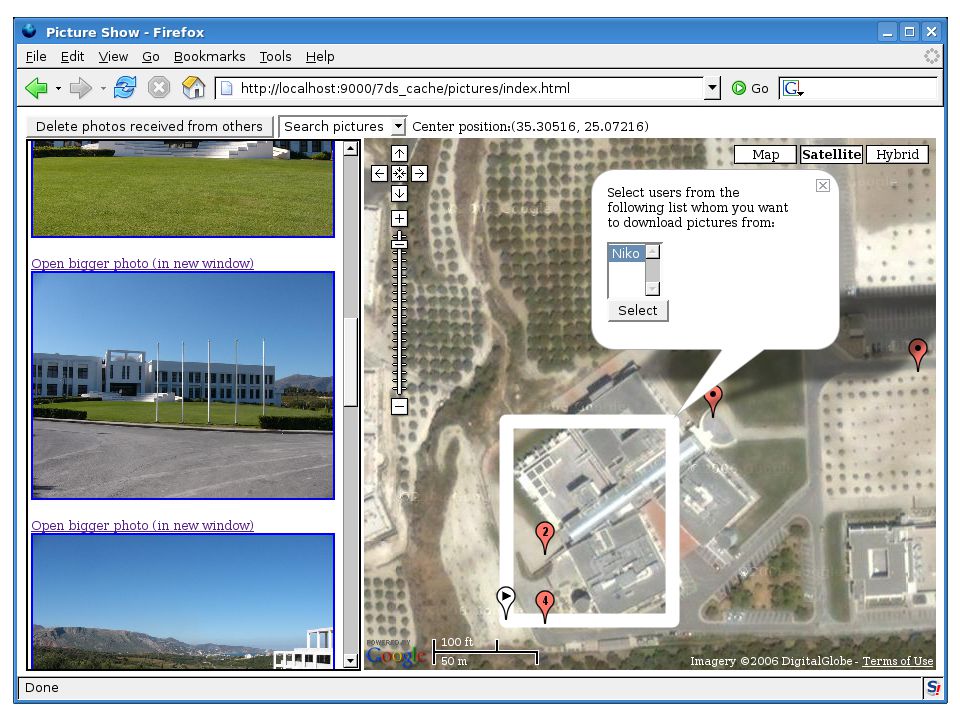960x720 pixels.
Task: Zoom out the map with minus button
Action: coord(399,406)
